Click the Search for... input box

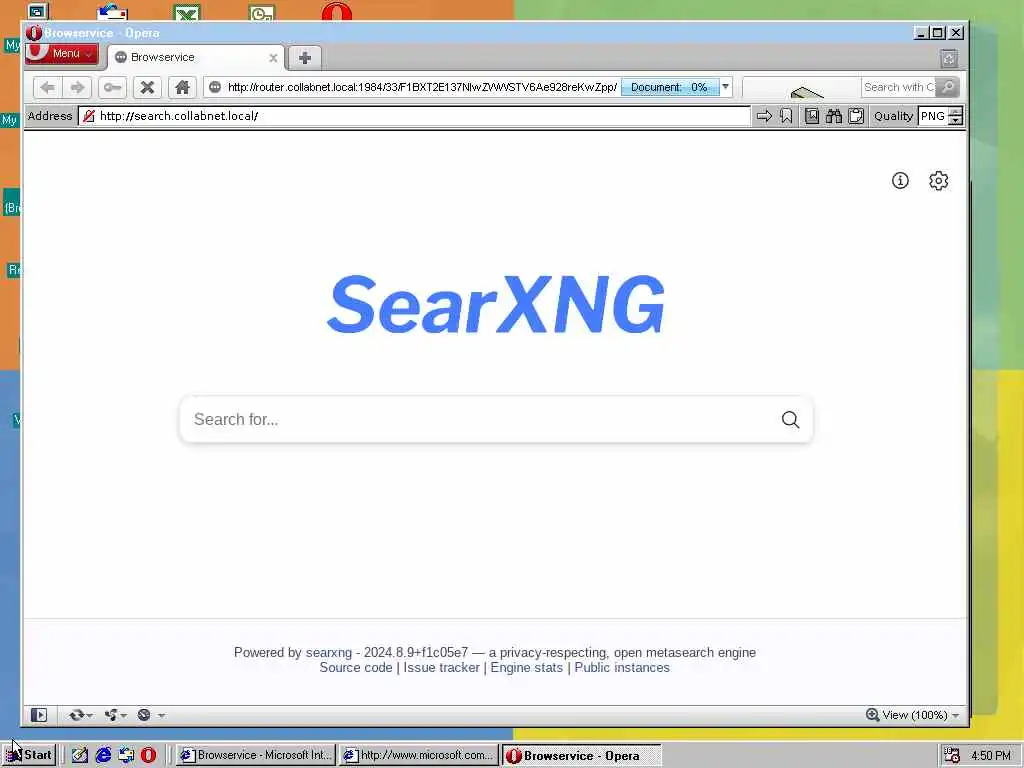(x=481, y=419)
